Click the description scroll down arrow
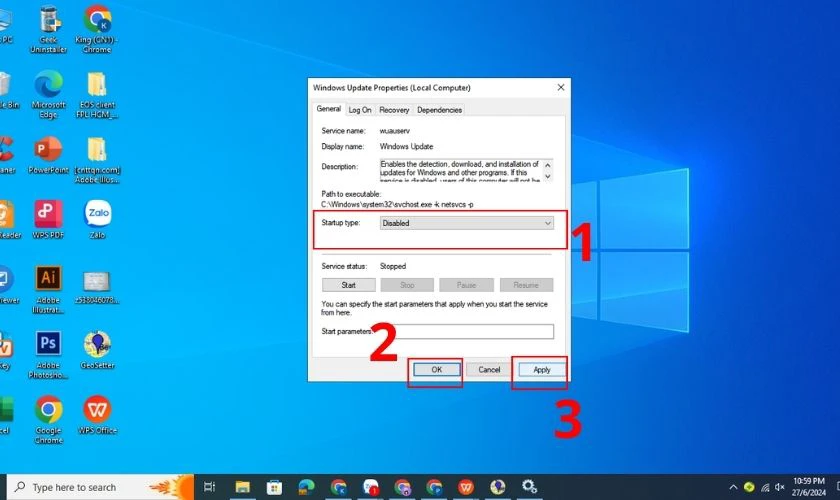Screen dimensions: 840x500 [x=548, y=176]
